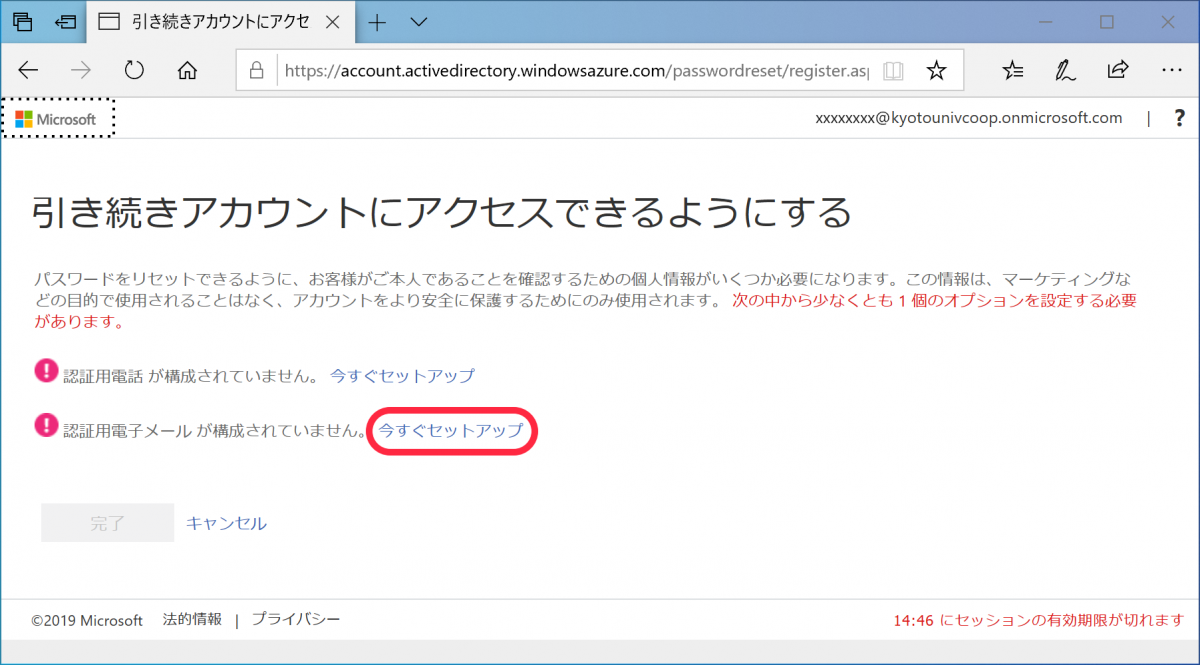Navigate back with the back arrow
This screenshot has width=1200, height=665.
[28, 70]
